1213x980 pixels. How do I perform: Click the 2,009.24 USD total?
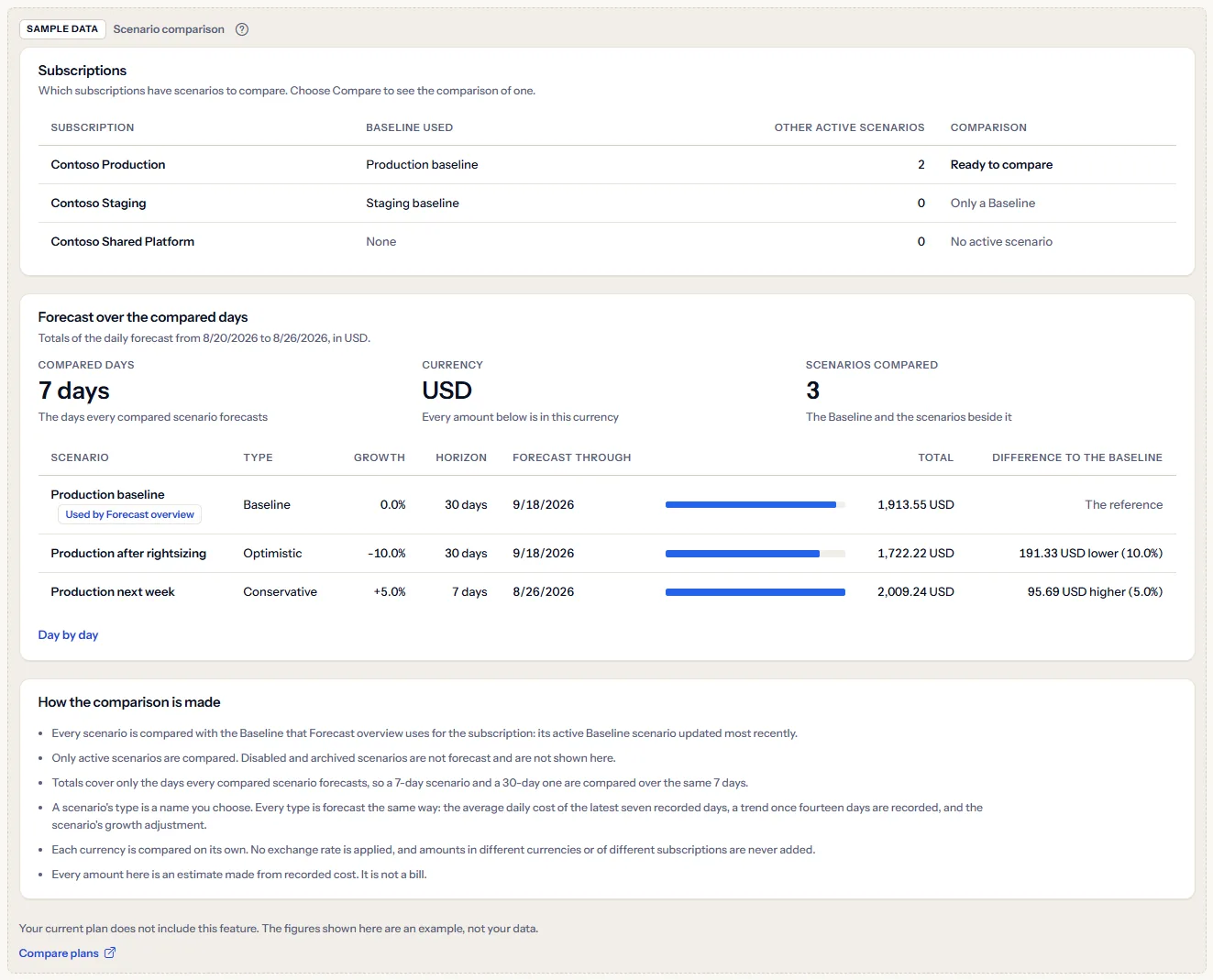point(916,592)
